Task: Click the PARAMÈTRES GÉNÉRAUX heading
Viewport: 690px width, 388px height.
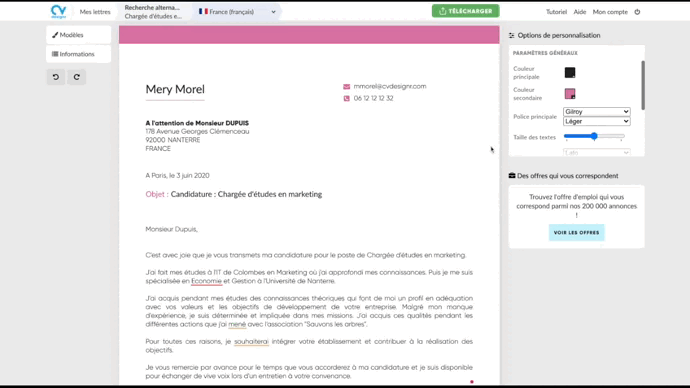Action: 545,53
